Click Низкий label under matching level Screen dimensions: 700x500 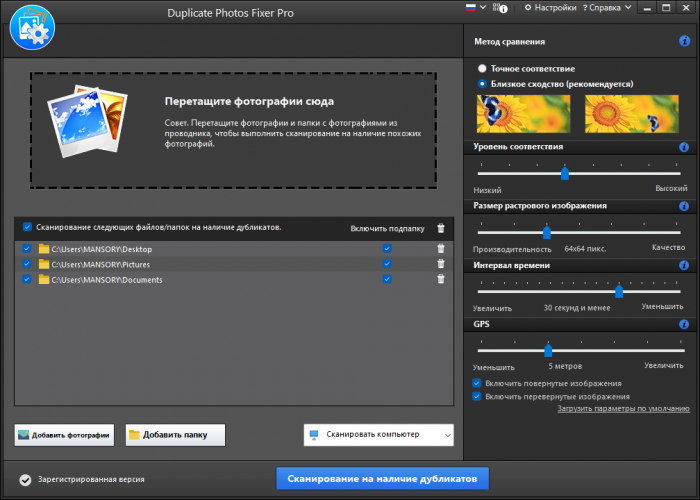pyautogui.click(x=487, y=190)
